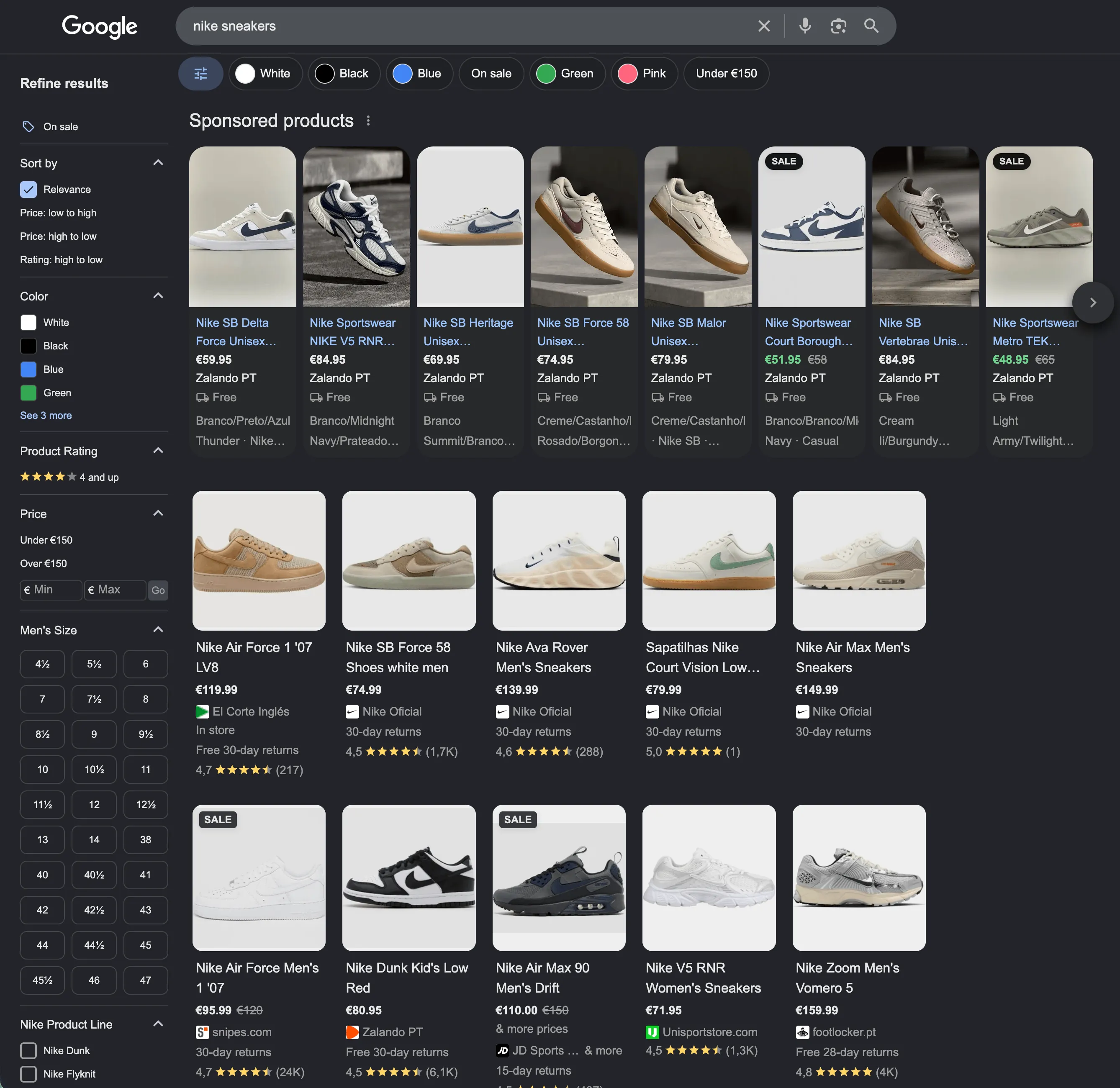
Task: Collapse the Sort by section
Action: point(158,163)
